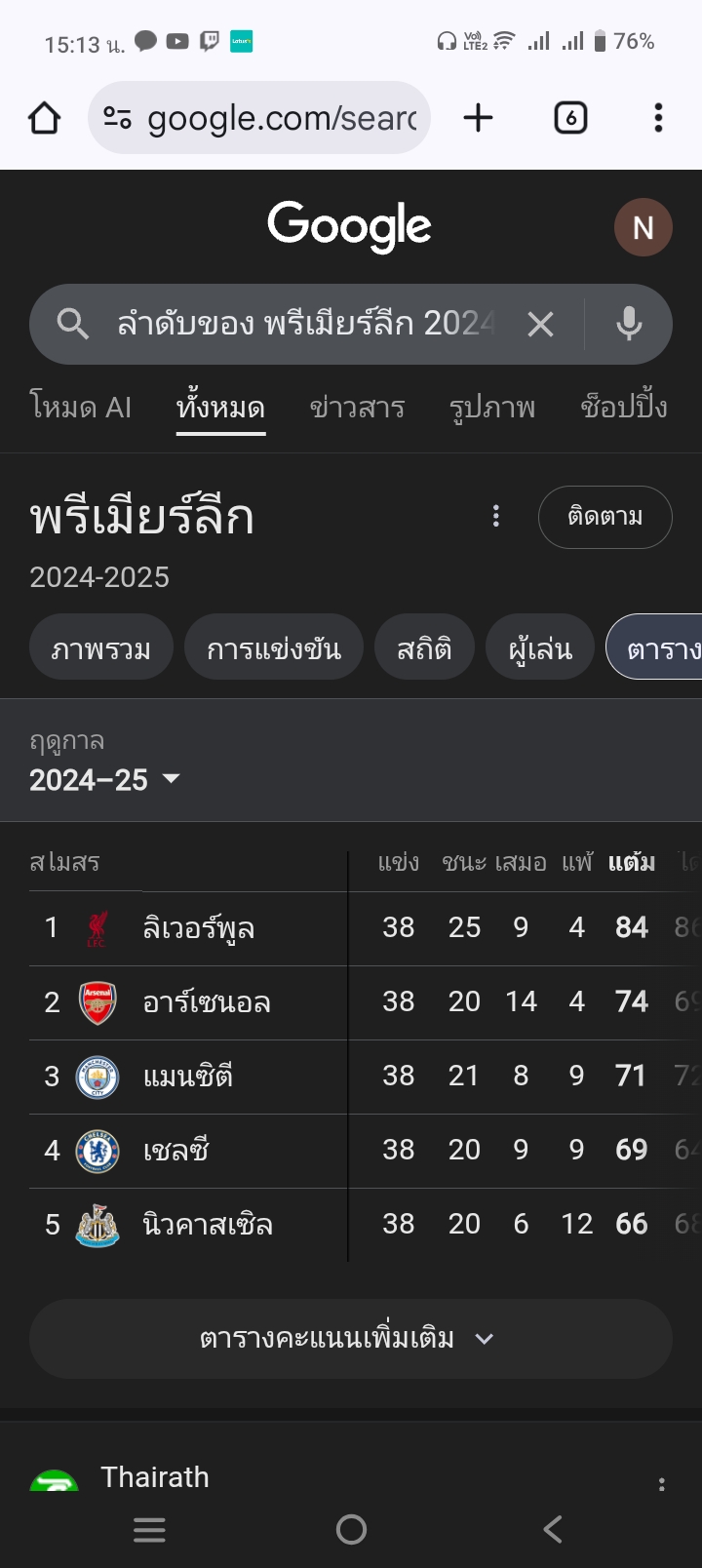Tap the Chrome home icon
Image resolution: width=702 pixels, height=1568 pixels.
tap(44, 119)
